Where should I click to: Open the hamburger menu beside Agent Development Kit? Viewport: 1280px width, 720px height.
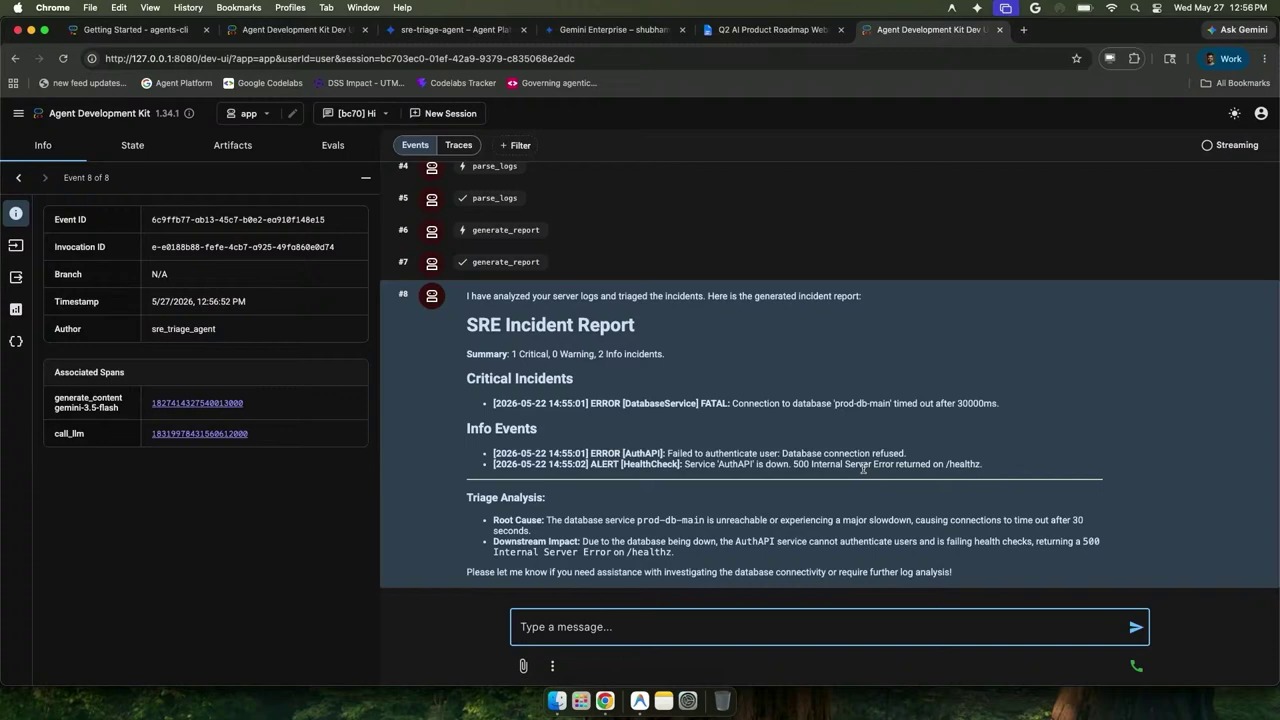[18, 113]
